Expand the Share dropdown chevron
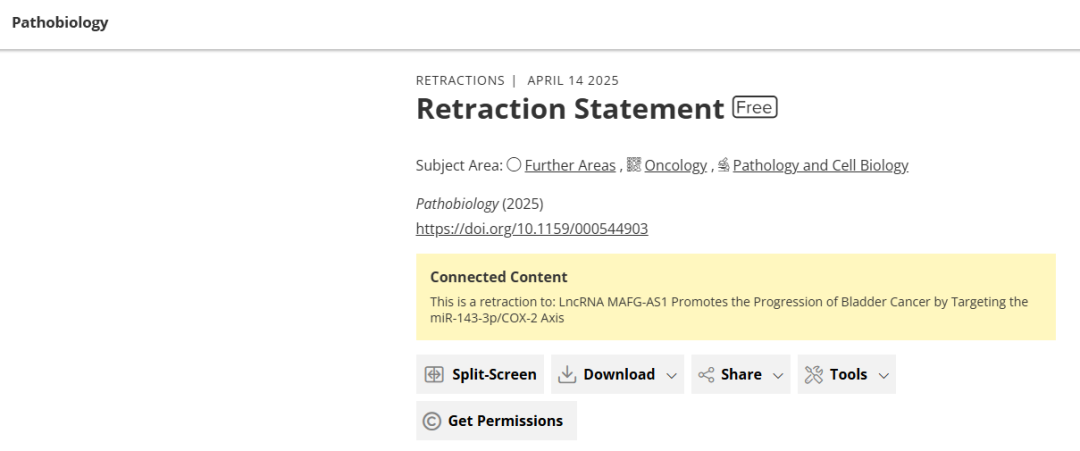This screenshot has width=1080, height=451. tap(778, 375)
